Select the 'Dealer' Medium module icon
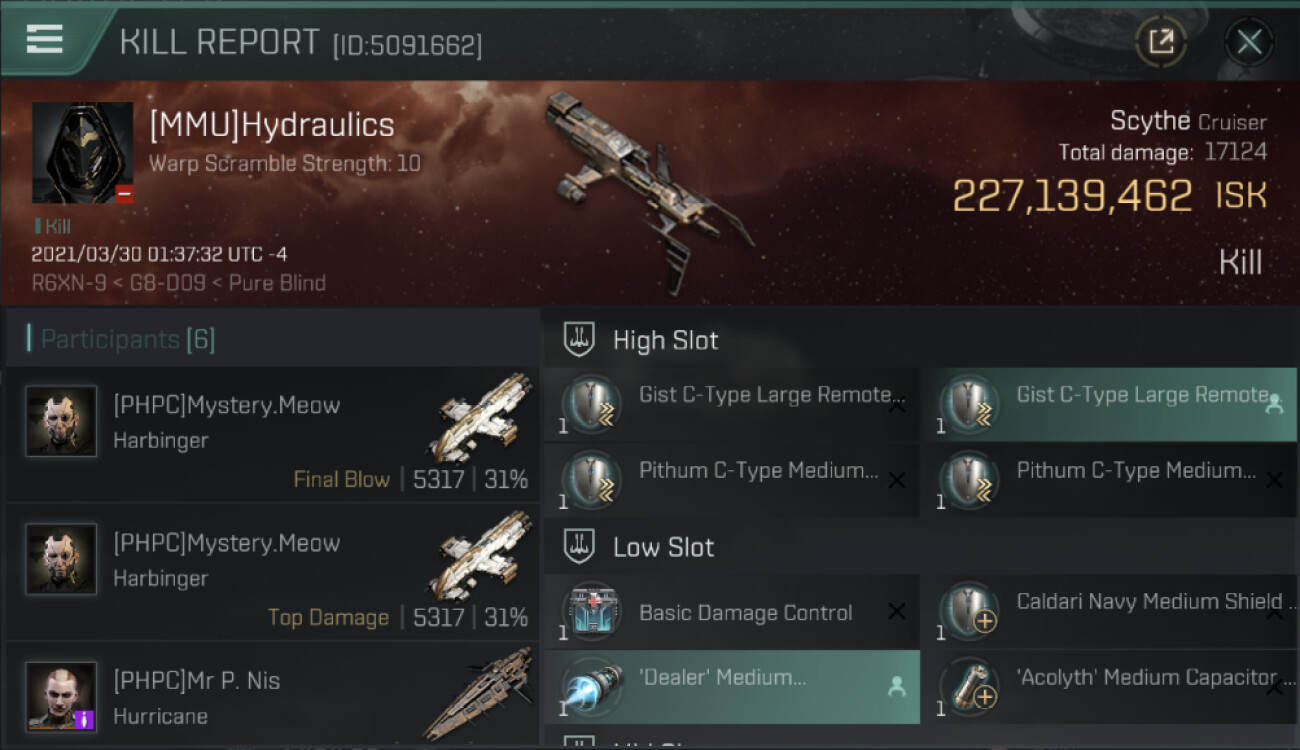This screenshot has width=1300, height=750. coord(591,688)
